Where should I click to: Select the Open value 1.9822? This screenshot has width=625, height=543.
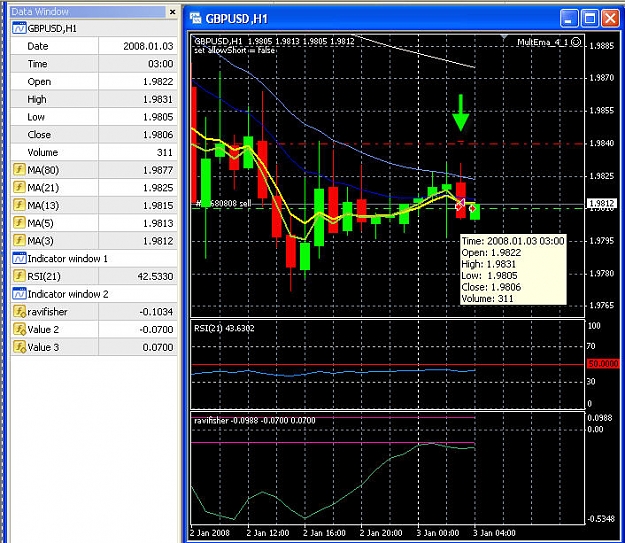pyautogui.click(x=158, y=82)
